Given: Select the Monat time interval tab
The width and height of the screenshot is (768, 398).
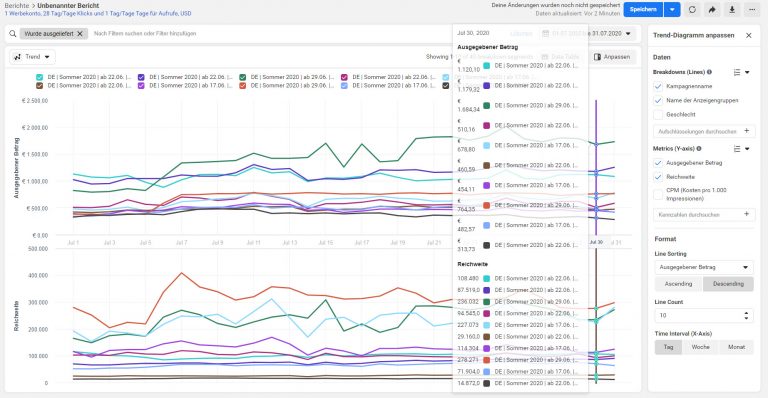Looking at the screenshot, I should pos(736,347).
